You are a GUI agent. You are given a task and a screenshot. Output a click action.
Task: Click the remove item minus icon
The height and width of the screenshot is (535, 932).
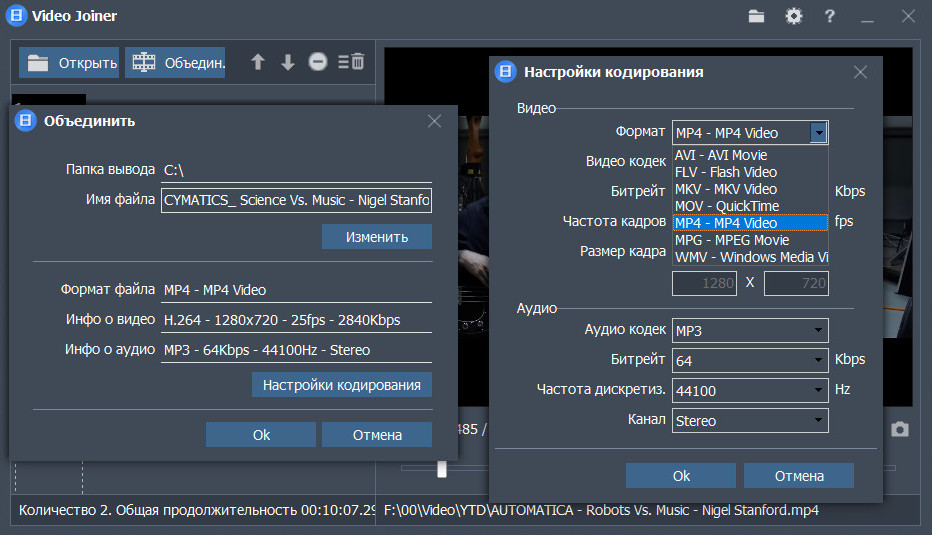[x=318, y=62]
